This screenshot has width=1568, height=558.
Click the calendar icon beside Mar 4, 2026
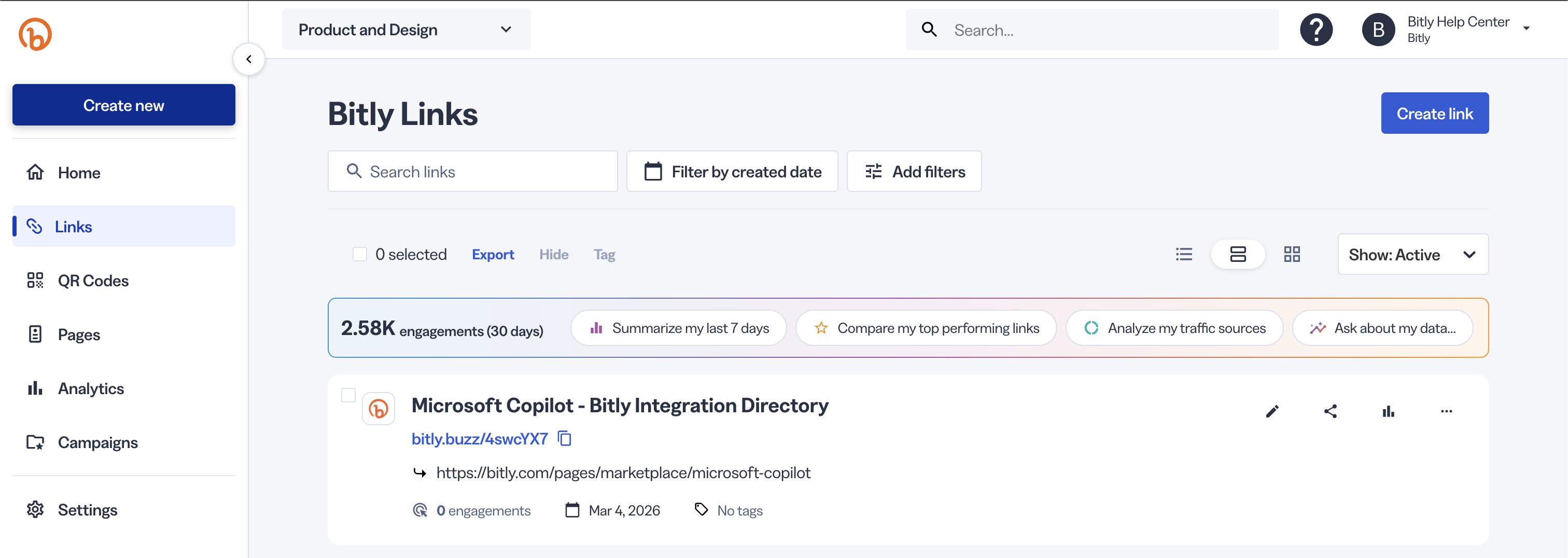(572, 510)
